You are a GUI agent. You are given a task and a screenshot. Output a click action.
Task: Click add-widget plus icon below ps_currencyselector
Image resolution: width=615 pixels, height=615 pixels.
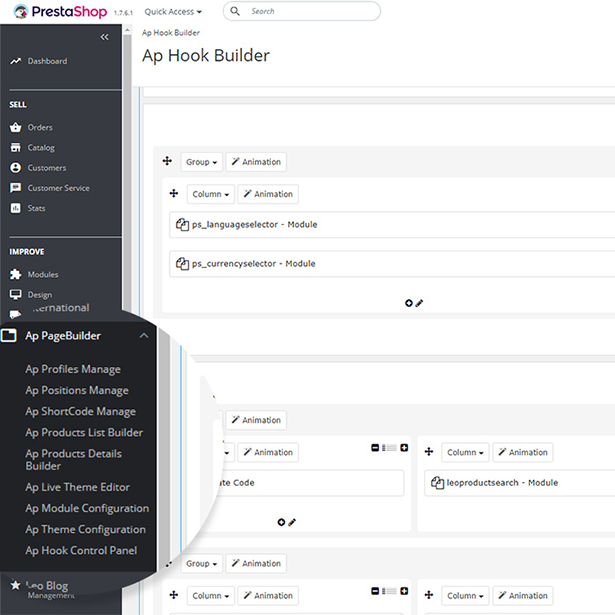pyautogui.click(x=408, y=303)
